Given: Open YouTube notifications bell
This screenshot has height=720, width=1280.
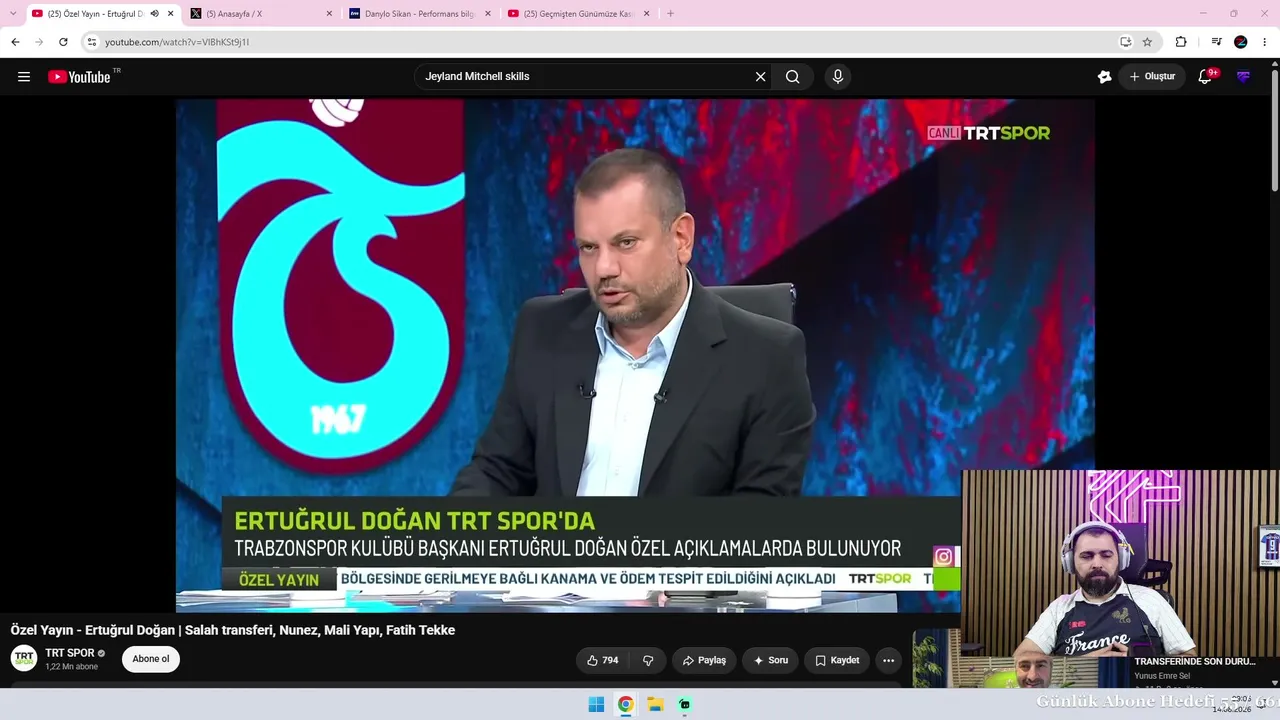Looking at the screenshot, I should (x=1205, y=77).
